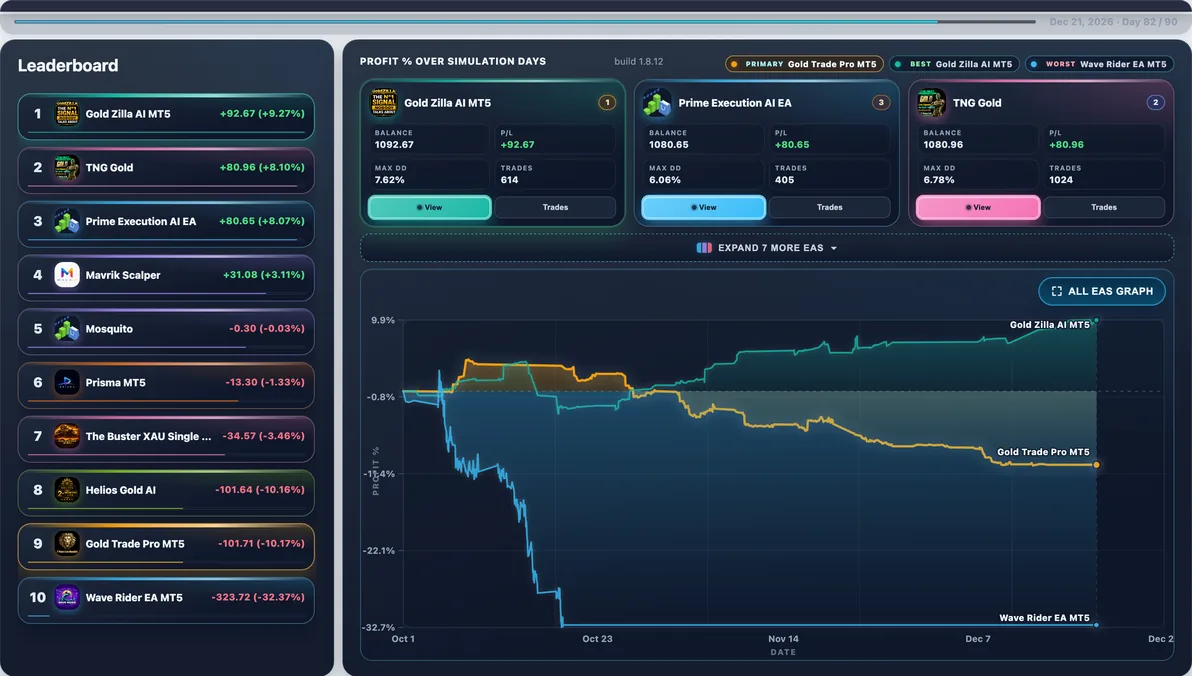Toggle View on the Prime Execution AI EA card
The image size is (1192, 676).
(x=703, y=208)
